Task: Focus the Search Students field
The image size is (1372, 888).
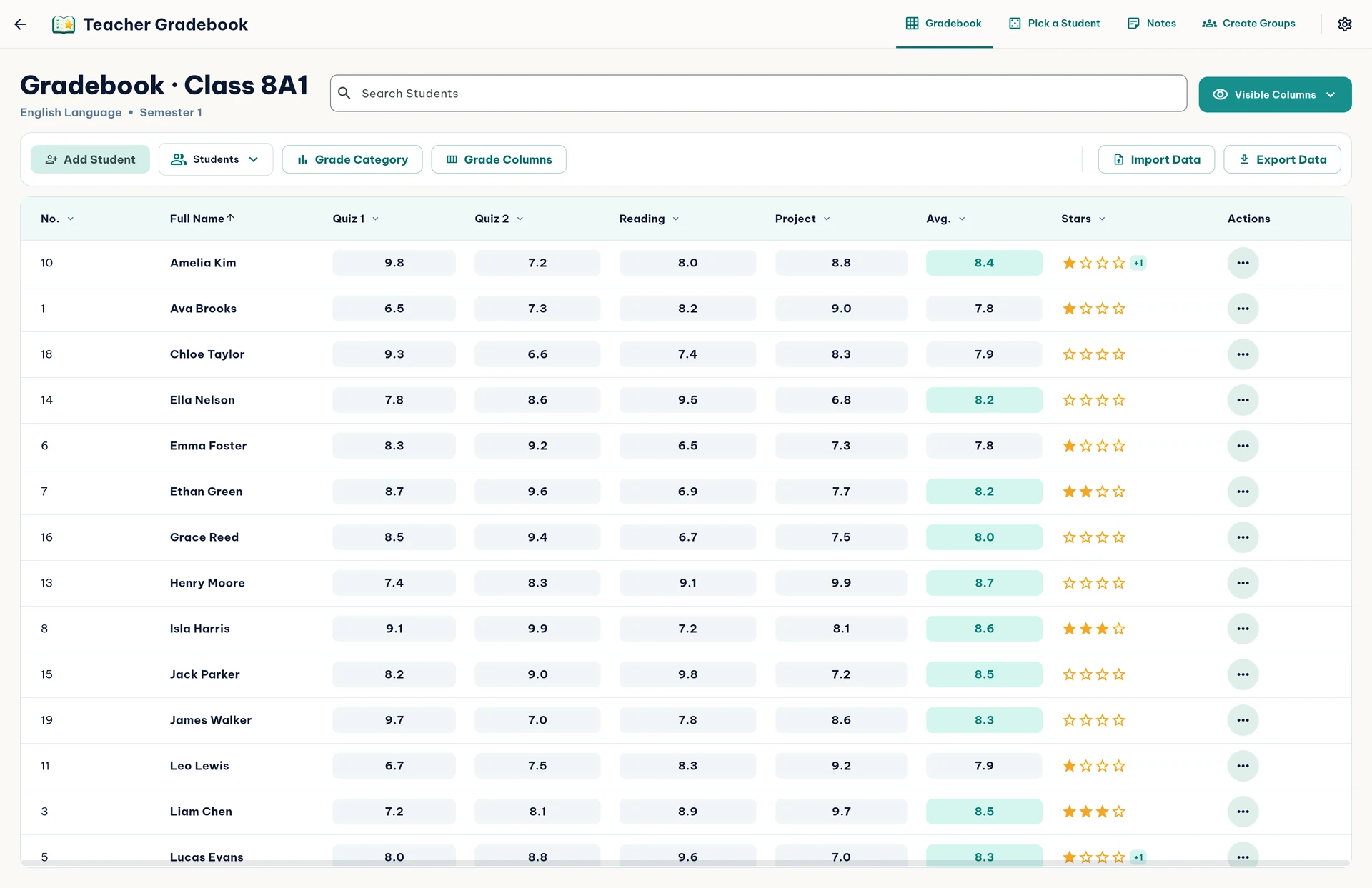Action: click(758, 94)
